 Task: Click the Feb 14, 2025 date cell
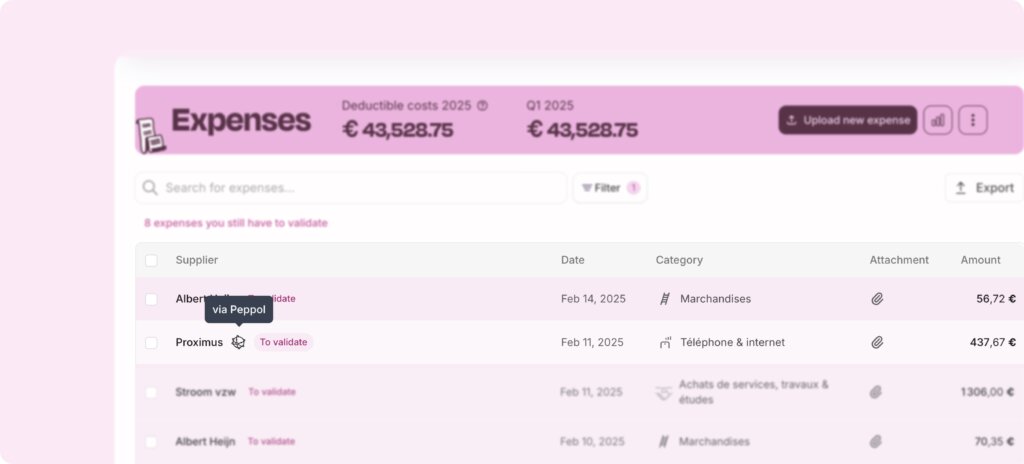click(x=593, y=299)
